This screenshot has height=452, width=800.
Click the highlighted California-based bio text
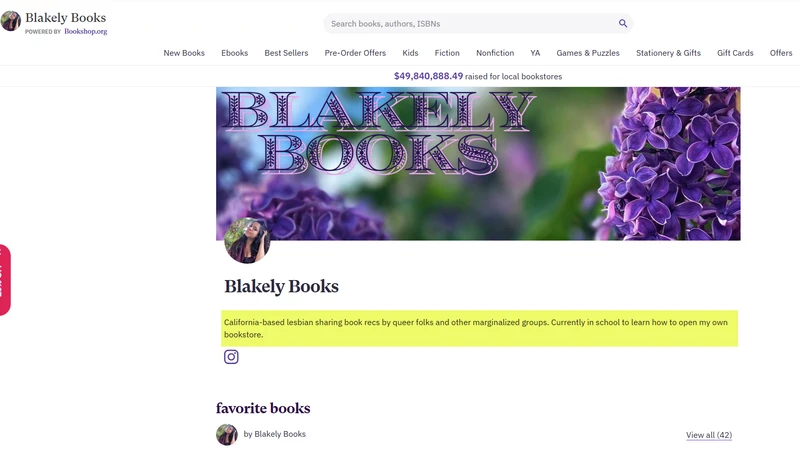479,329
